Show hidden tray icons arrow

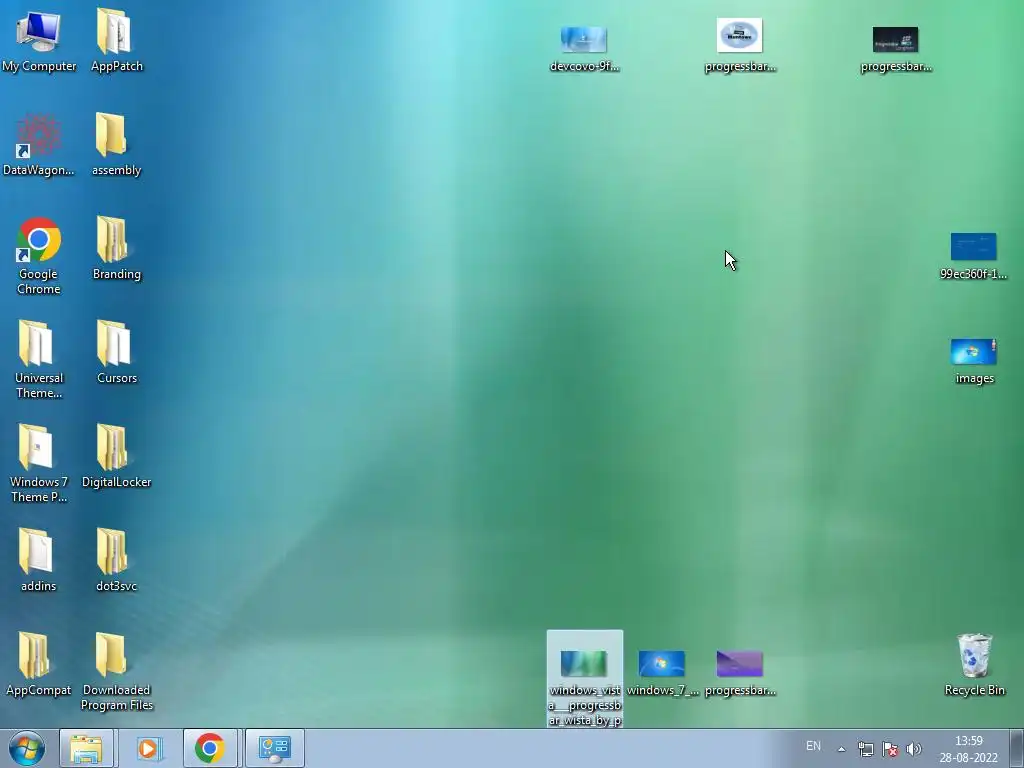[x=842, y=749]
